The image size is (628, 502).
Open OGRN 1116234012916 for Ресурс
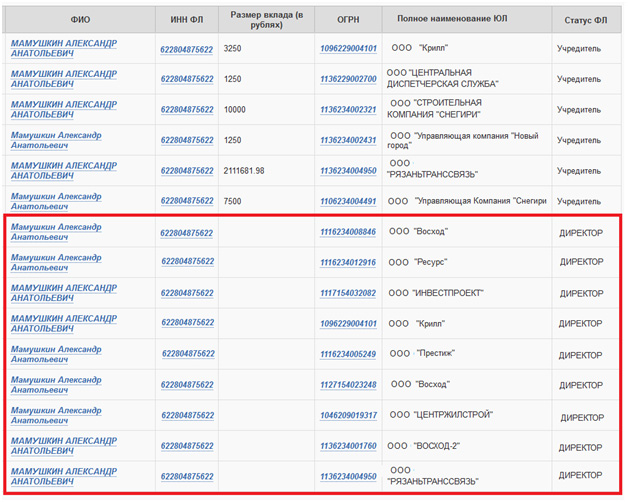pyautogui.click(x=348, y=263)
